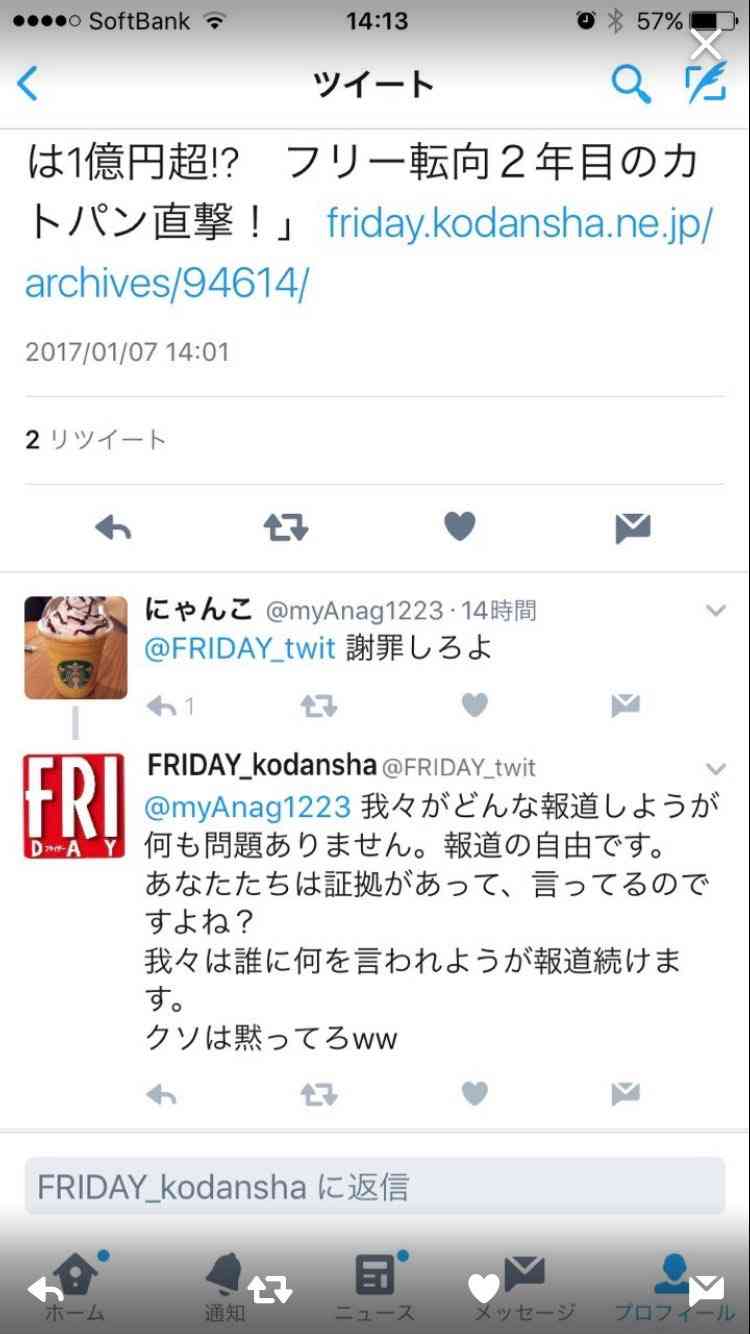Reply to the FRIDAY_kodansha reply tweet

[x=161, y=1094]
